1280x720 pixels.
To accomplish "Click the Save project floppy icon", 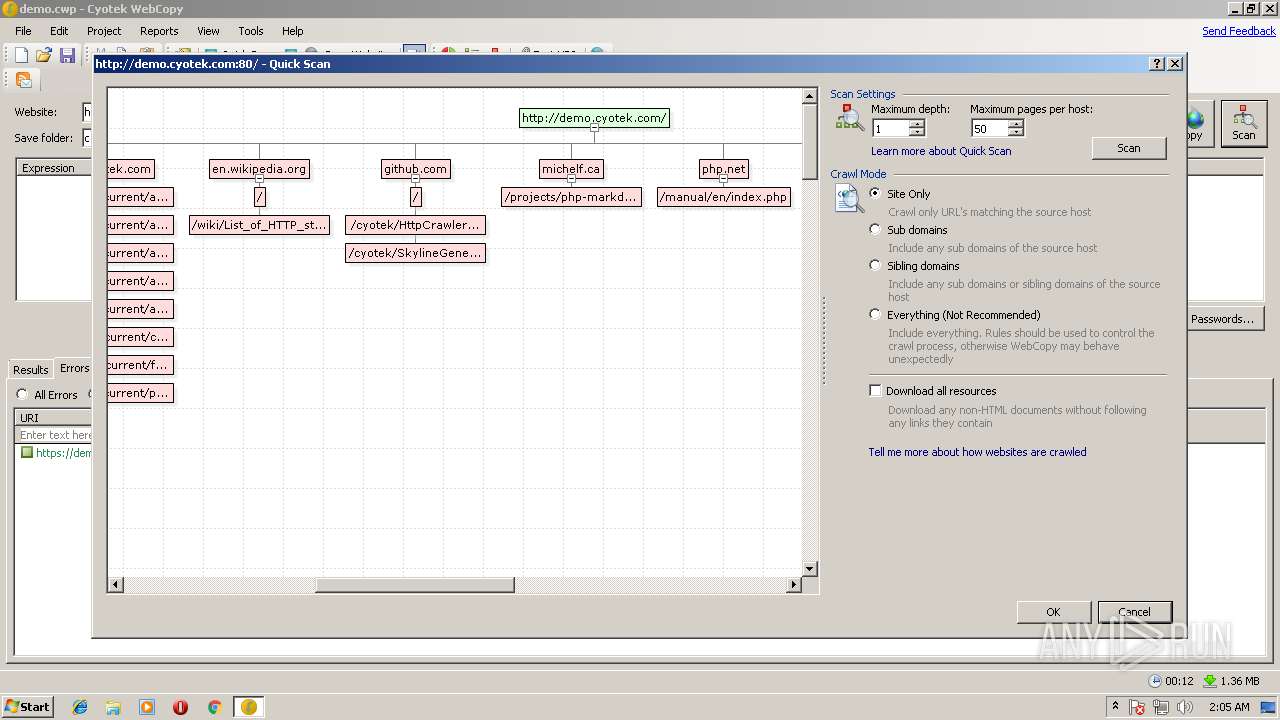I will point(67,56).
